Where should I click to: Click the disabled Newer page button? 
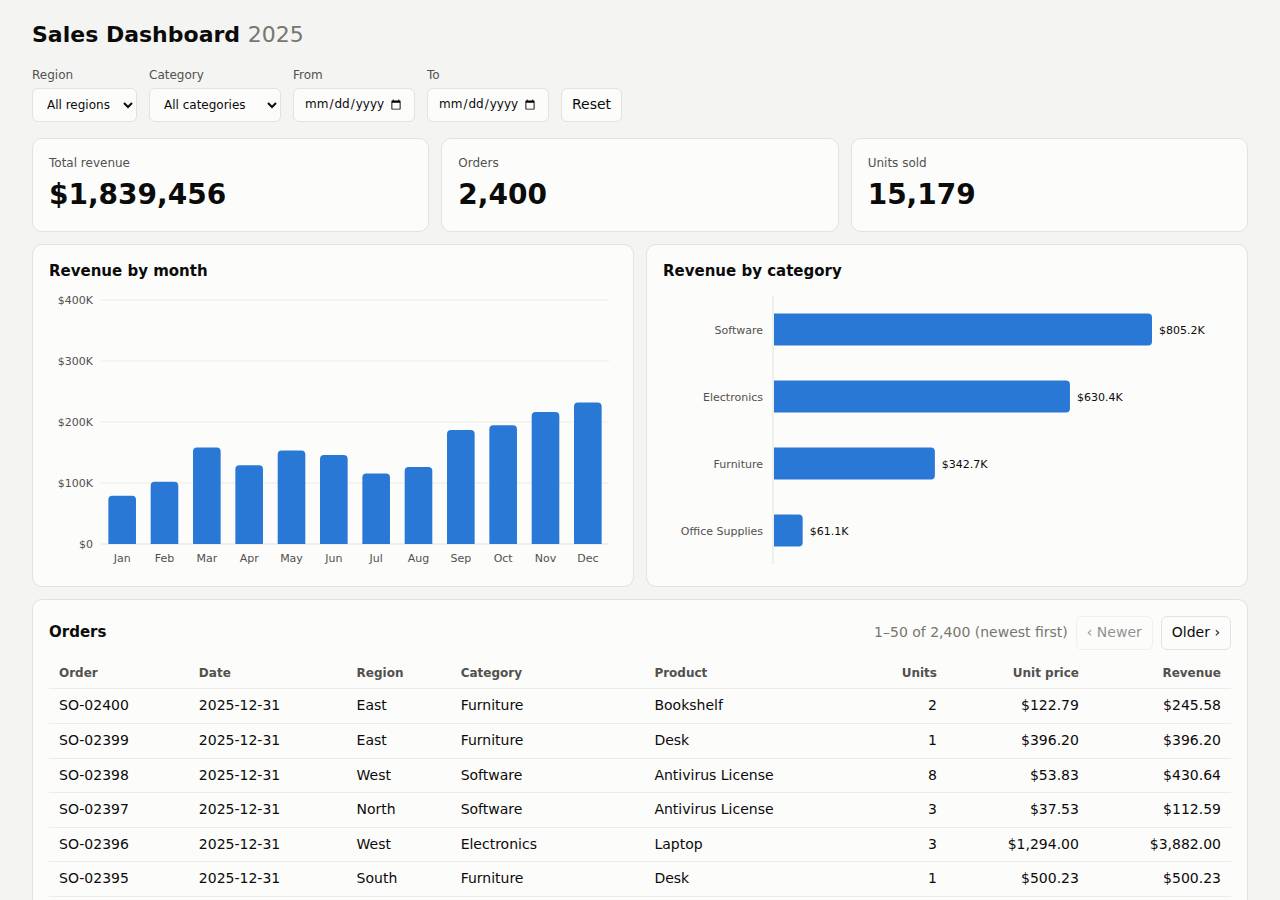tap(1114, 633)
